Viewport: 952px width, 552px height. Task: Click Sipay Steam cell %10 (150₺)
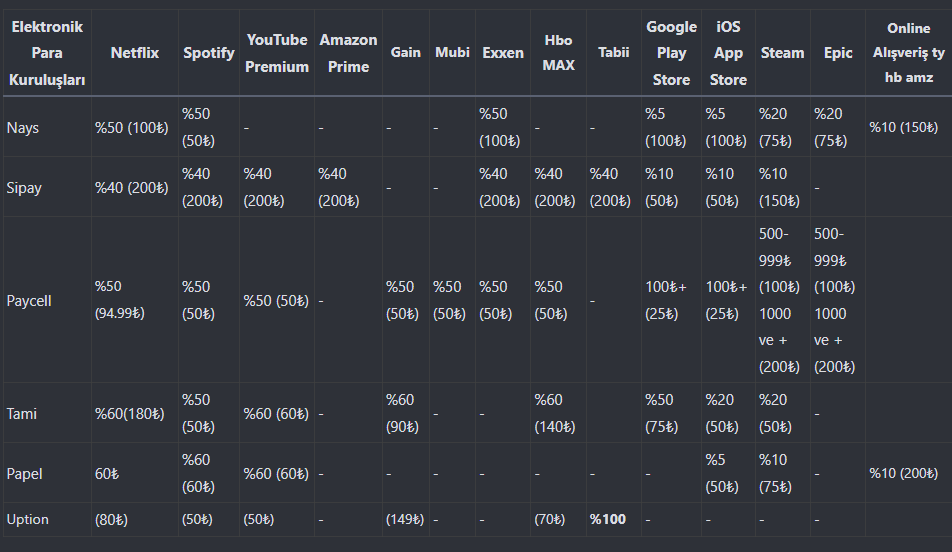click(x=780, y=188)
